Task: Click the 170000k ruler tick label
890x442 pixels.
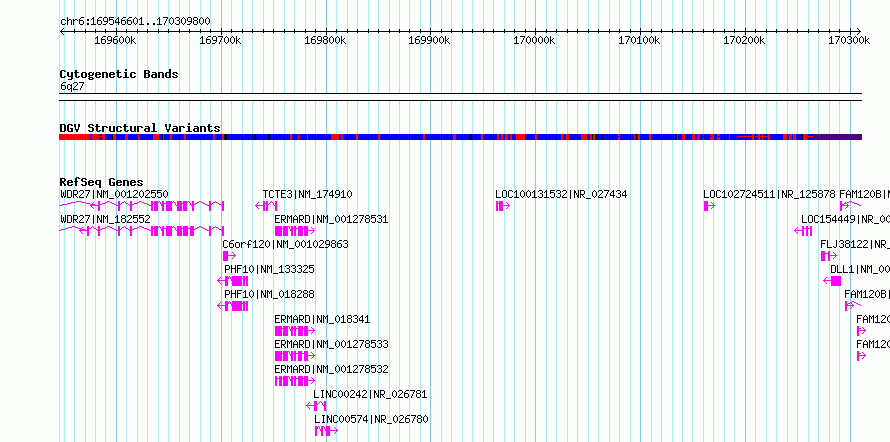Action: point(535,40)
